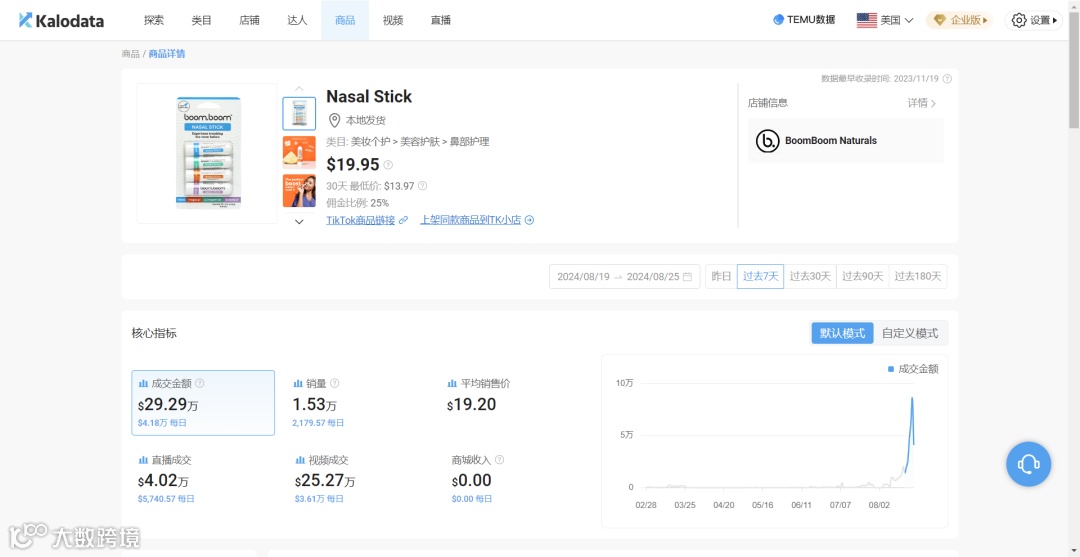The width and height of the screenshot is (1080, 557).
Task: Click 上架同款商品到TK小店 link
Action: (x=470, y=220)
